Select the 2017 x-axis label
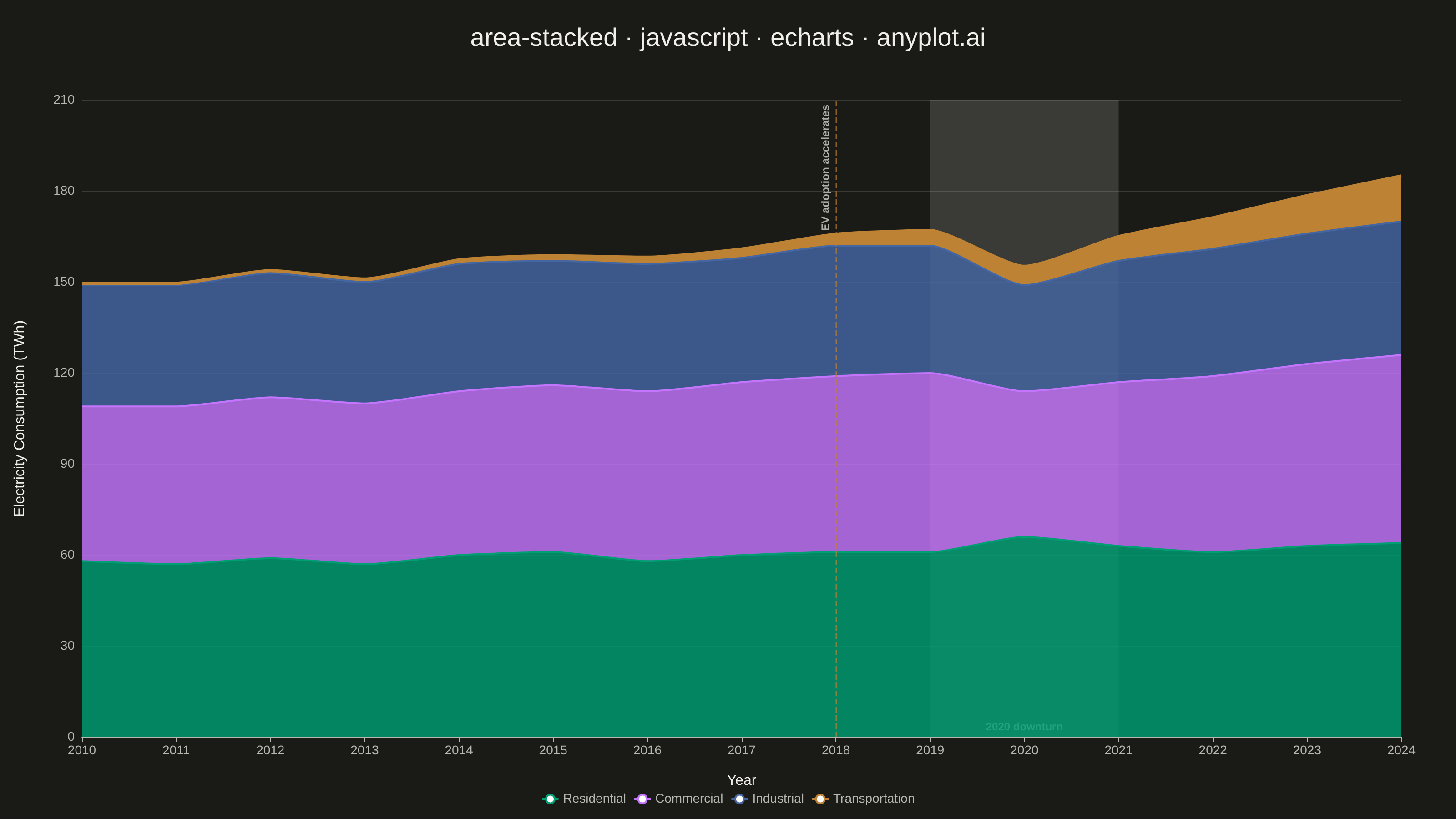 tap(742, 751)
